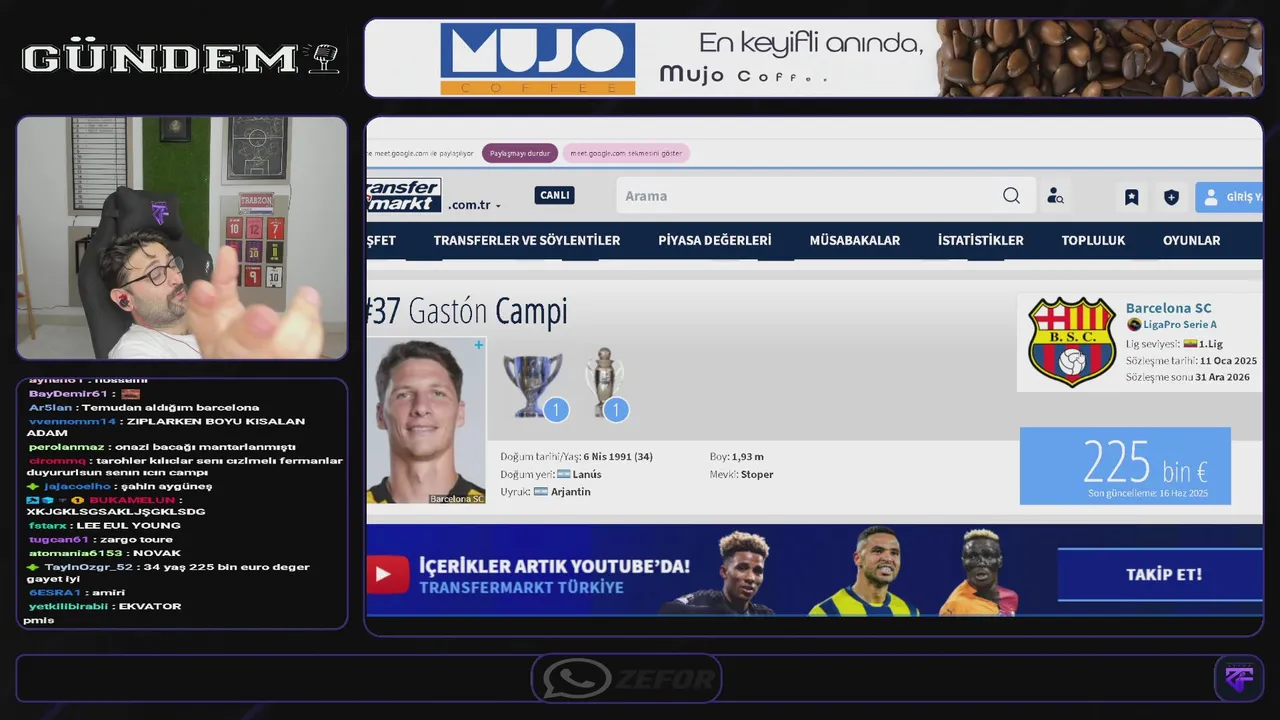Screen dimensions: 1280x720
Task: Click the Argentina flag next to Lanús
Action: pos(563,474)
